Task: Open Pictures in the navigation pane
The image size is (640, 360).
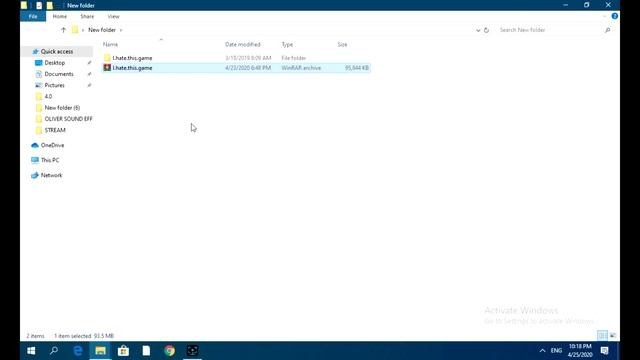Action: coord(54,85)
